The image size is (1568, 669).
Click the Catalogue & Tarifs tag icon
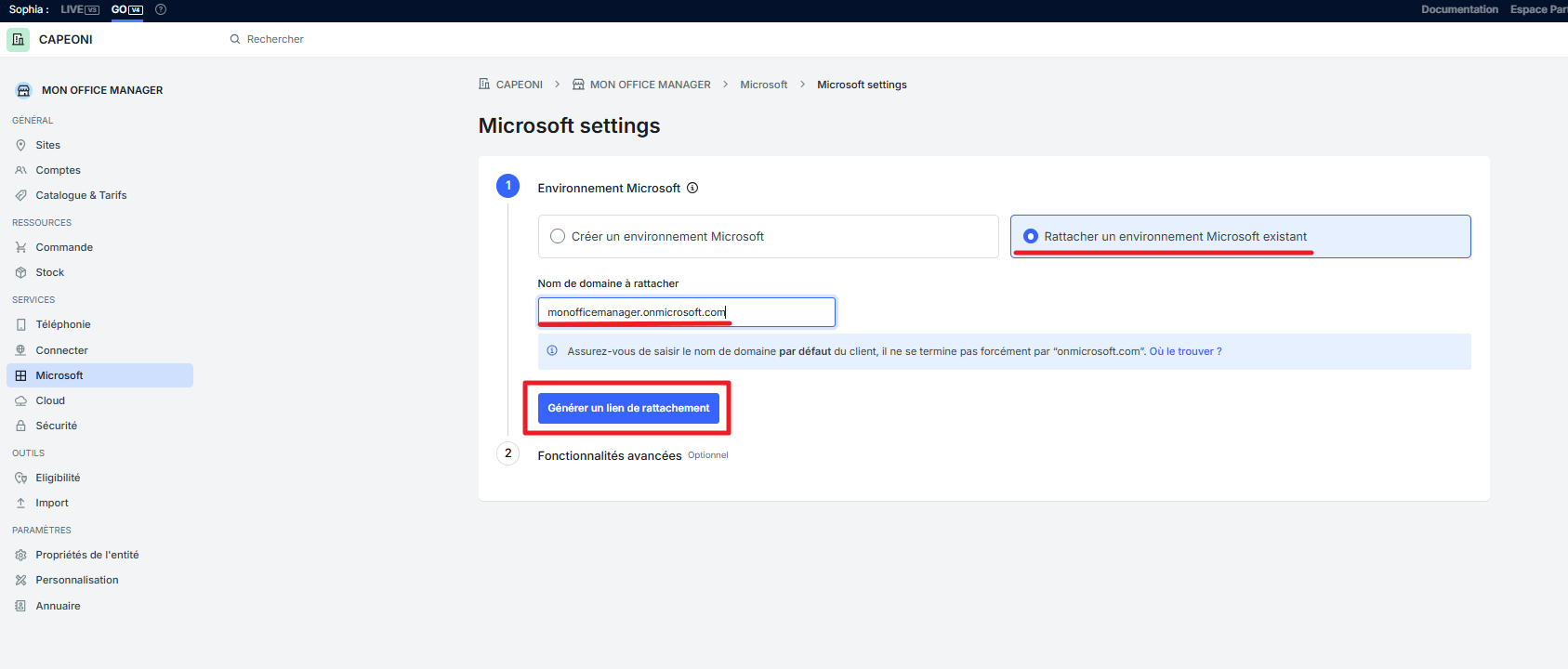click(20, 195)
